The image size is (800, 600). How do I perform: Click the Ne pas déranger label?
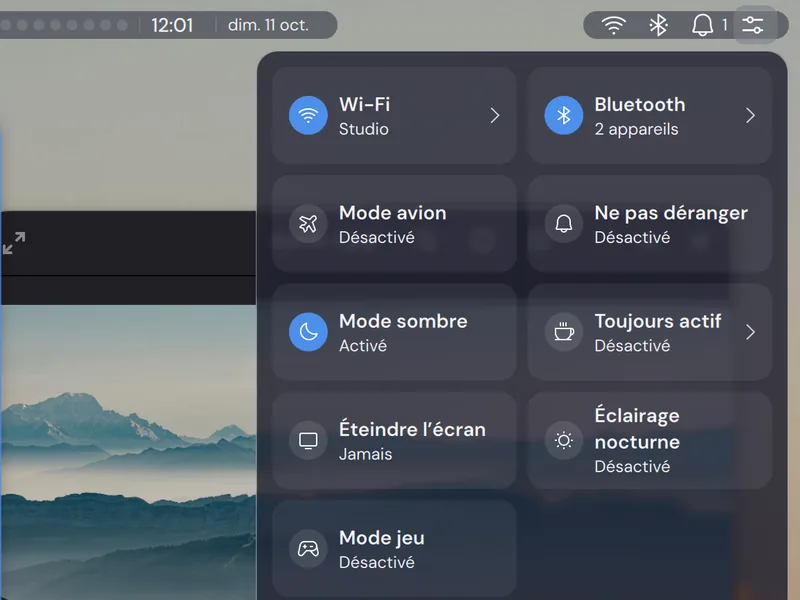pyautogui.click(x=671, y=213)
